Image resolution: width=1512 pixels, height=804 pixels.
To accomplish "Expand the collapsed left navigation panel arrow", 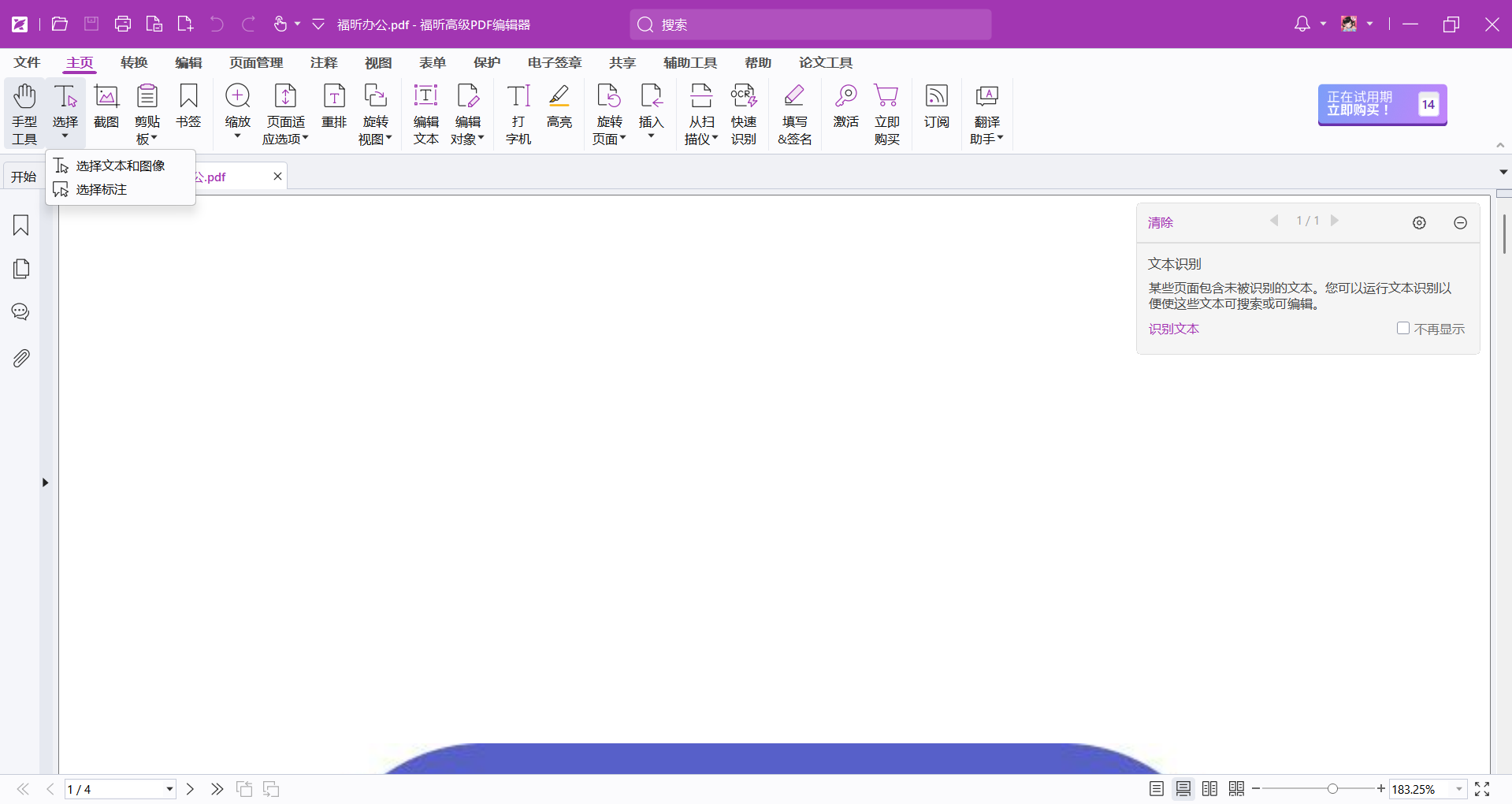I will pos(45,482).
